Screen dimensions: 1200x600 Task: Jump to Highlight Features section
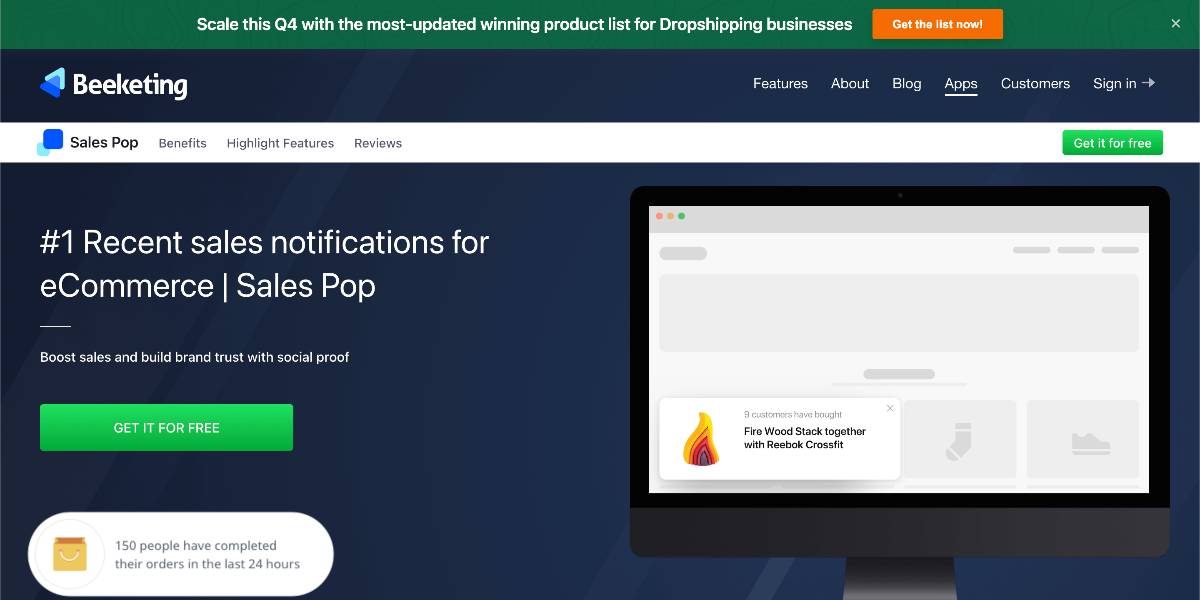(280, 143)
